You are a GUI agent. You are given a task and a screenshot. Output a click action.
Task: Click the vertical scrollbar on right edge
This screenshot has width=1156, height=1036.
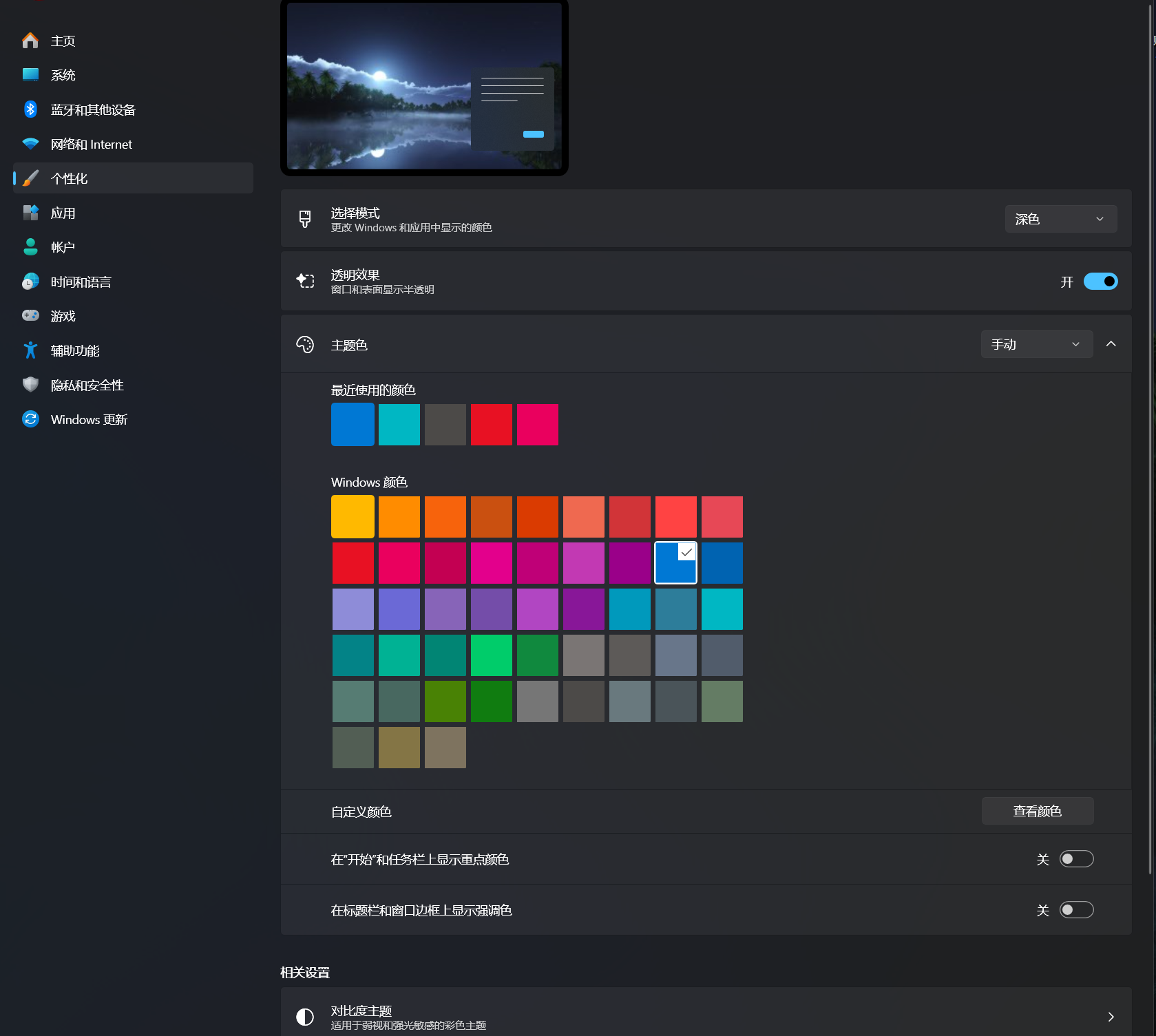pyautogui.click(x=1150, y=441)
